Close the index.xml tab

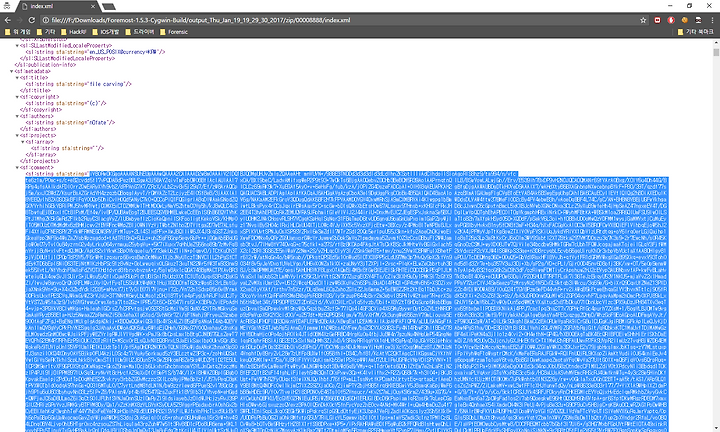[93, 6]
